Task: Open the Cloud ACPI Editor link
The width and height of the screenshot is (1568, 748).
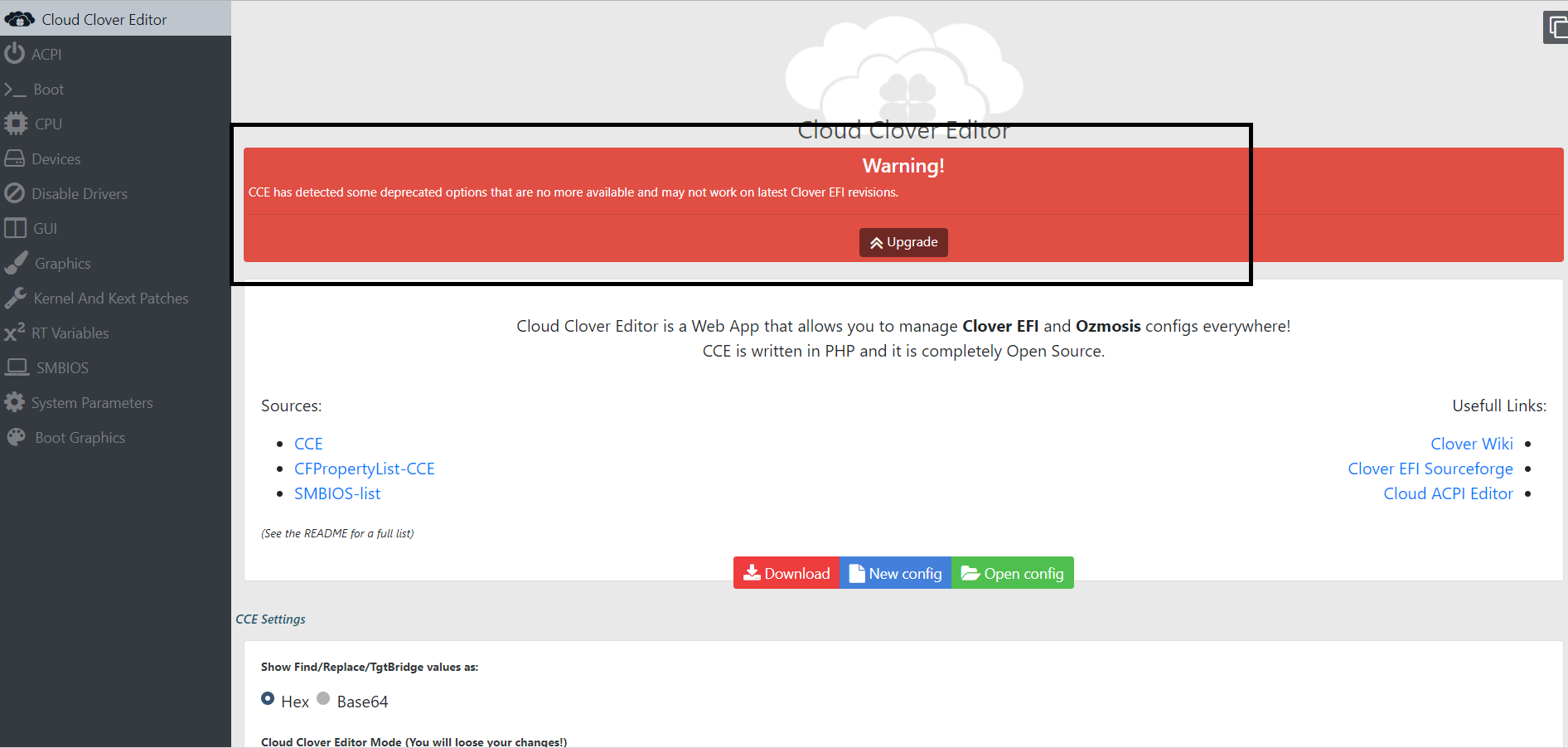Action: coord(1449,493)
